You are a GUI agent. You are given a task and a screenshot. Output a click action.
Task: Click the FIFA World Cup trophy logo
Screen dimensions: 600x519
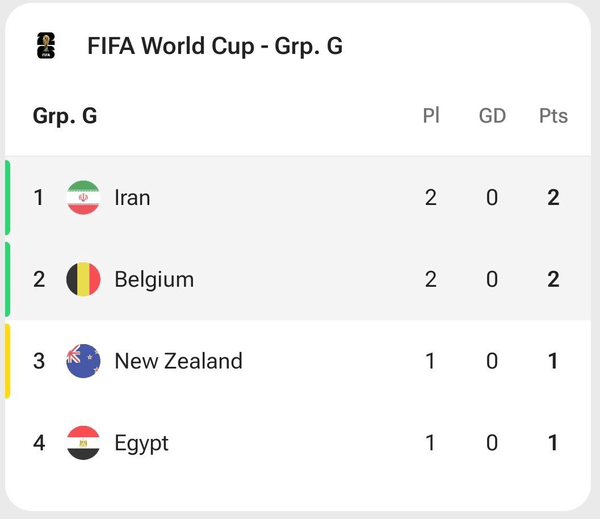pyautogui.click(x=46, y=46)
